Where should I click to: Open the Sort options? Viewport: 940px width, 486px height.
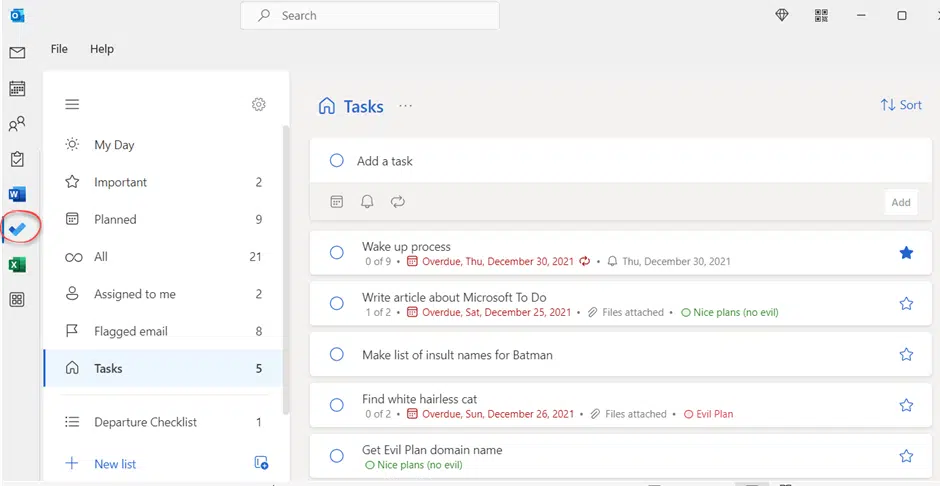[901, 105]
